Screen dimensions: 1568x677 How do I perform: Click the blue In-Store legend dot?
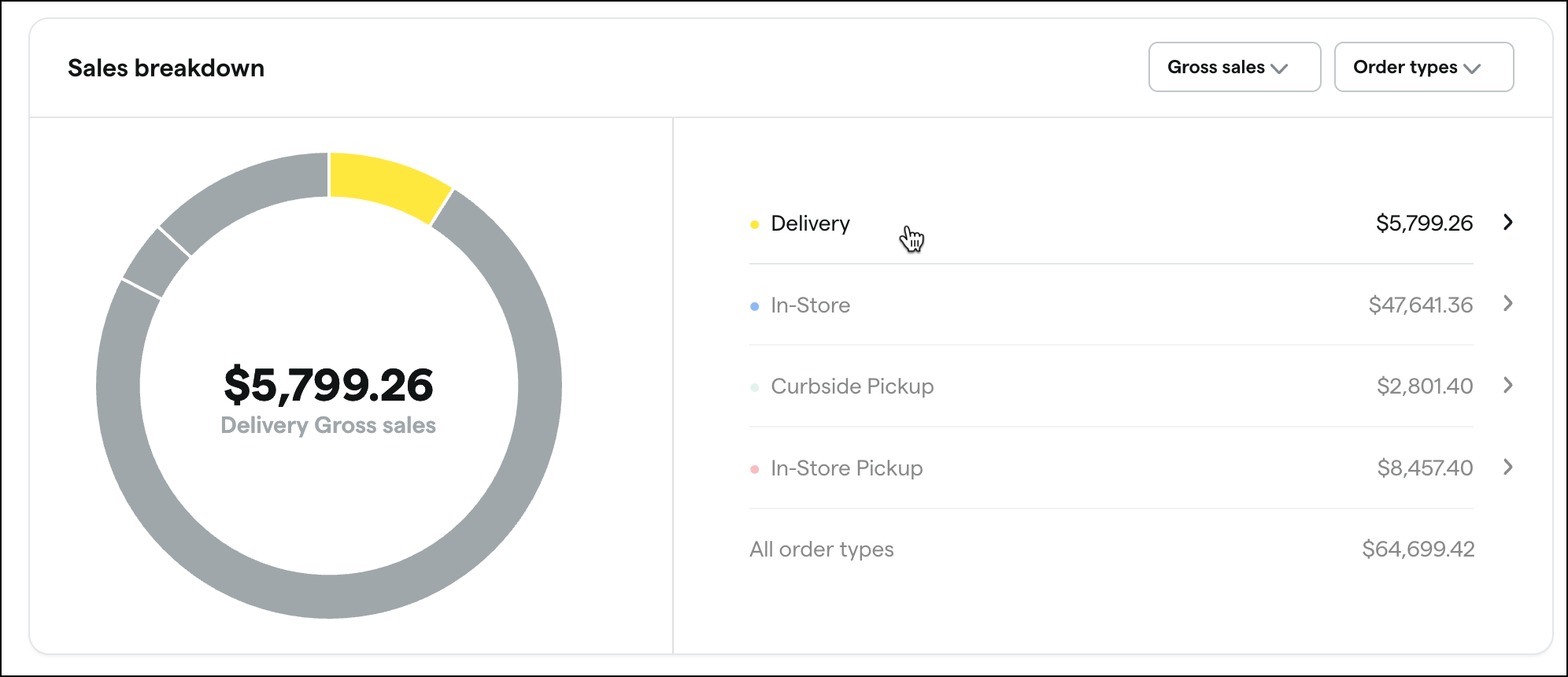click(753, 305)
